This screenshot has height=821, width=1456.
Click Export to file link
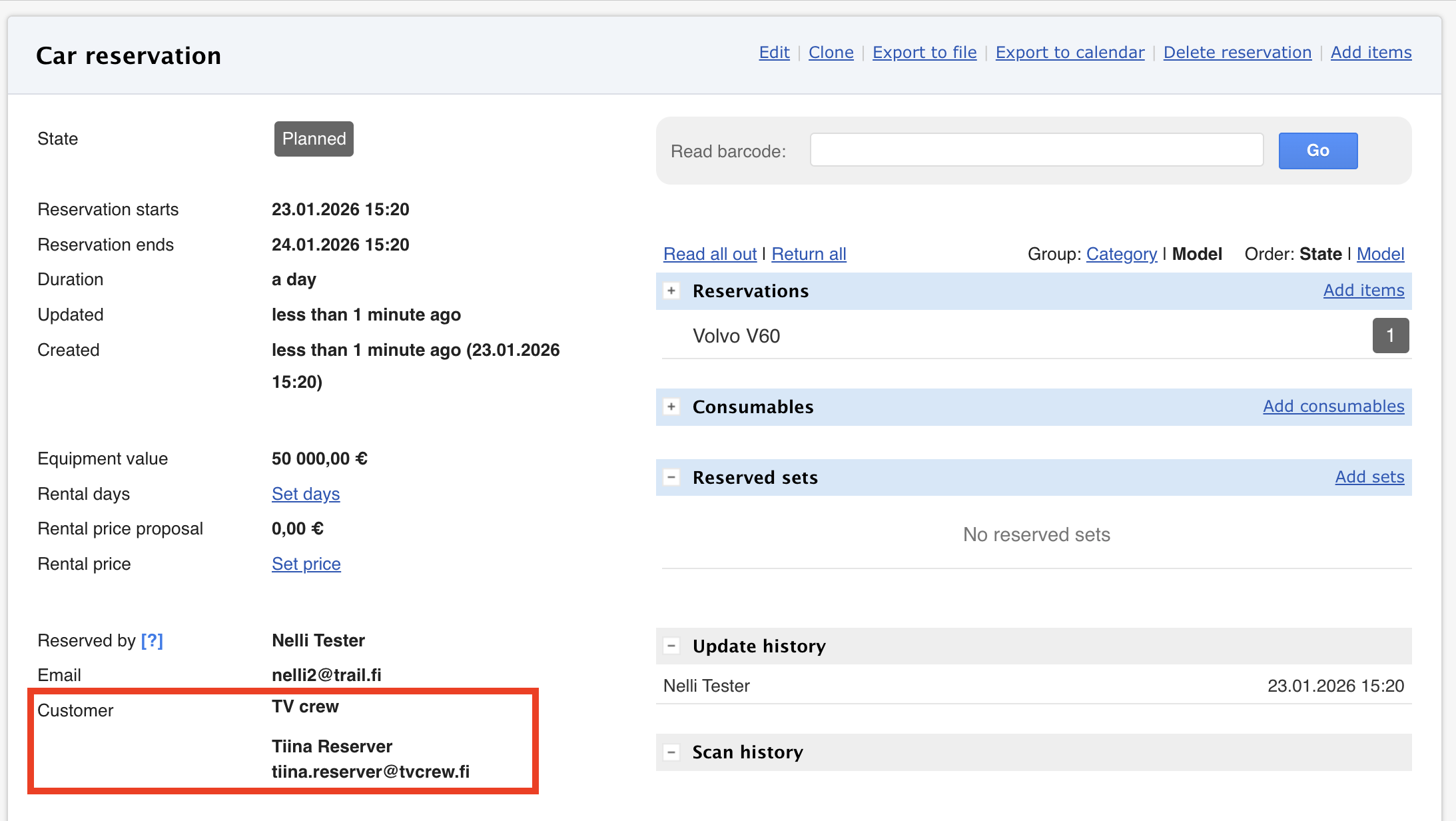coord(924,53)
